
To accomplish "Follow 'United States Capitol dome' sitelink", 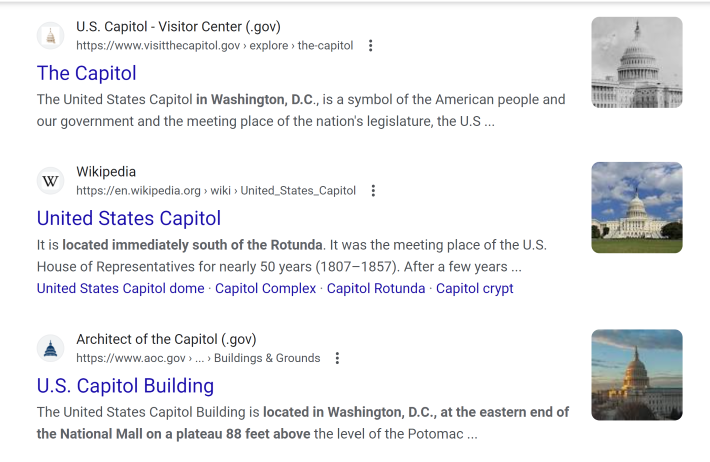I will click(x=120, y=289).
